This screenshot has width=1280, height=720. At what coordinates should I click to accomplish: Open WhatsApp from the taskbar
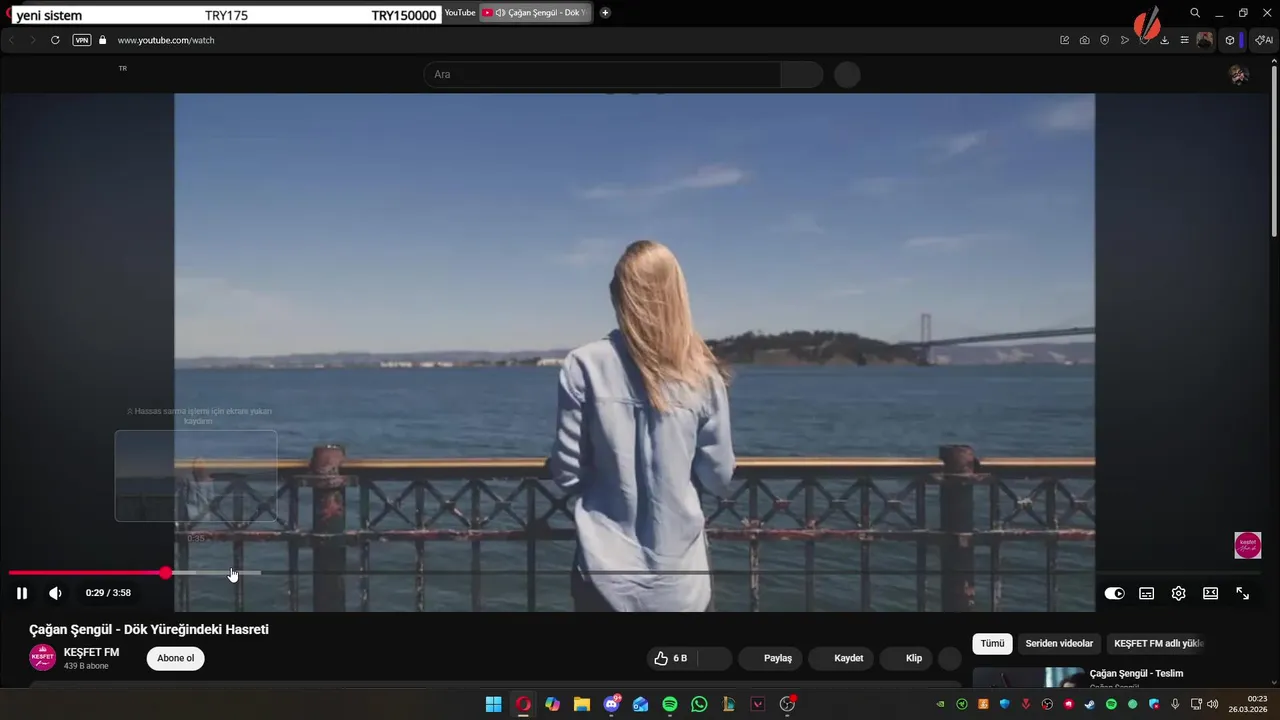coord(699,704)
